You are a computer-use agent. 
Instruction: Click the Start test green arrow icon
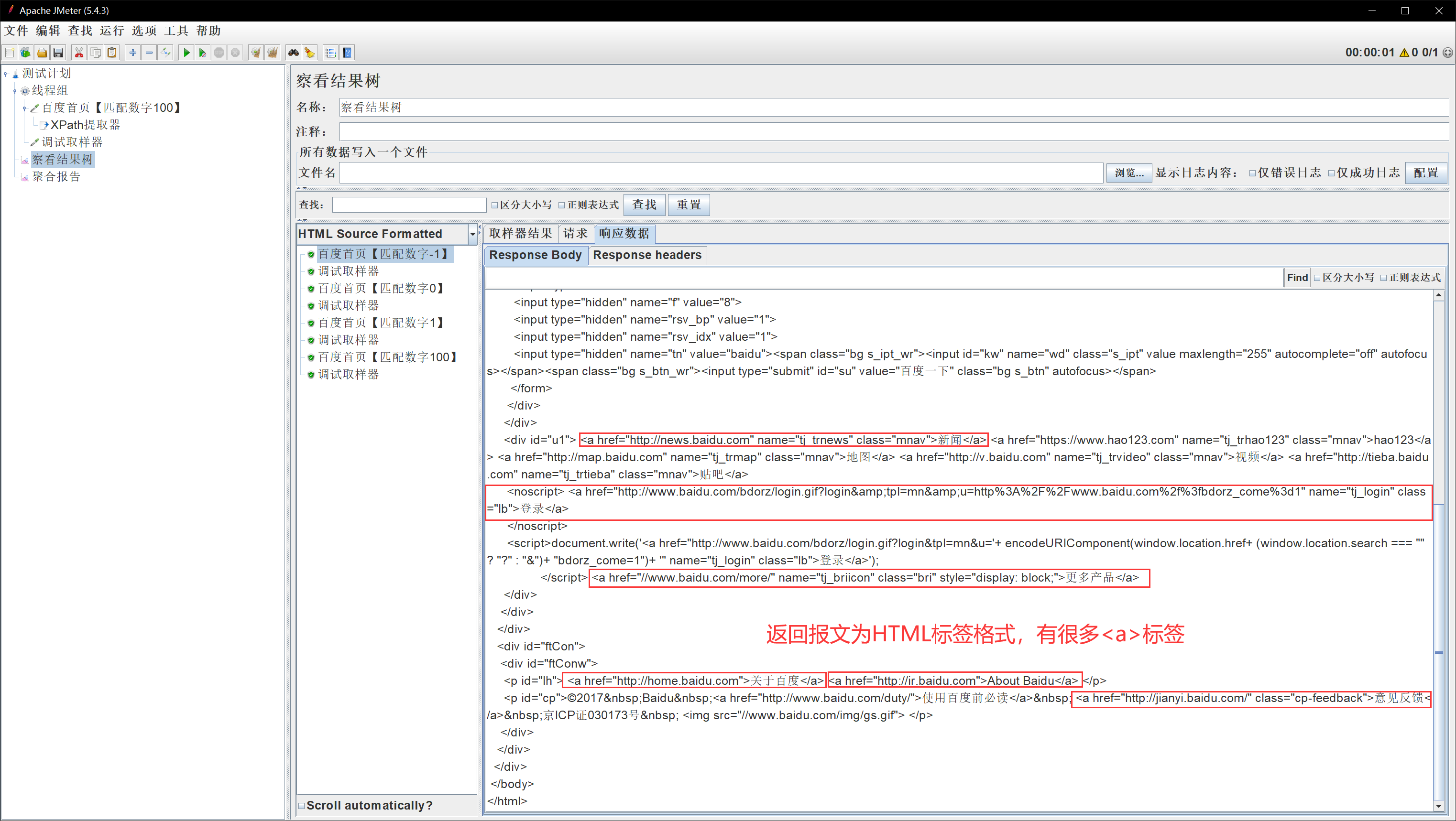tap(186, 53)
